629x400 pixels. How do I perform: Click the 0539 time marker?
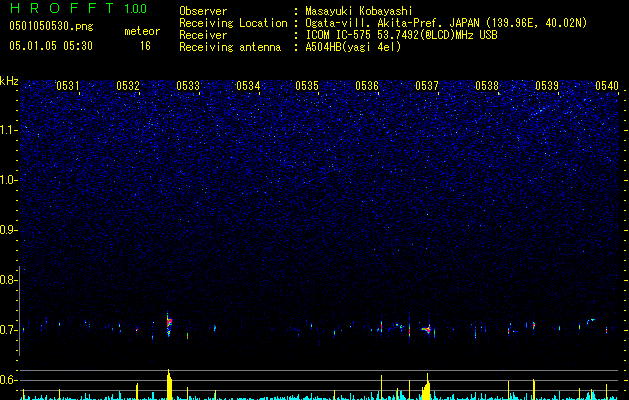547,86
